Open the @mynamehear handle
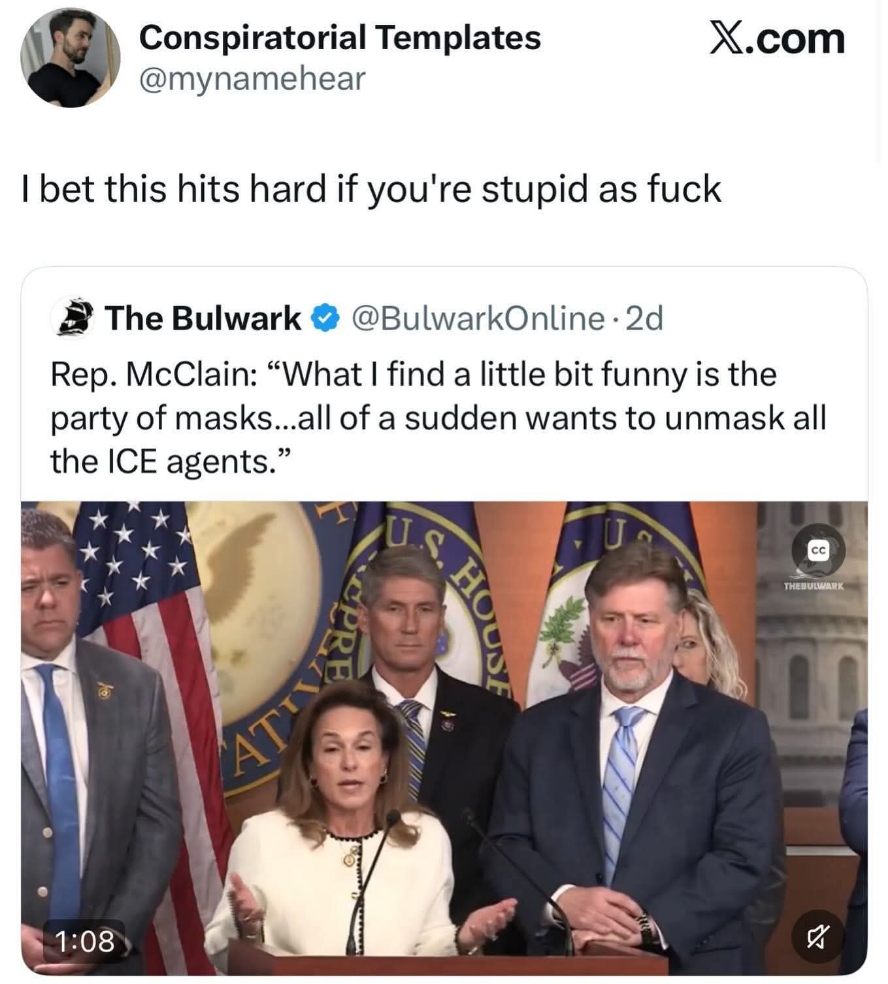 (x=252, y=79)
